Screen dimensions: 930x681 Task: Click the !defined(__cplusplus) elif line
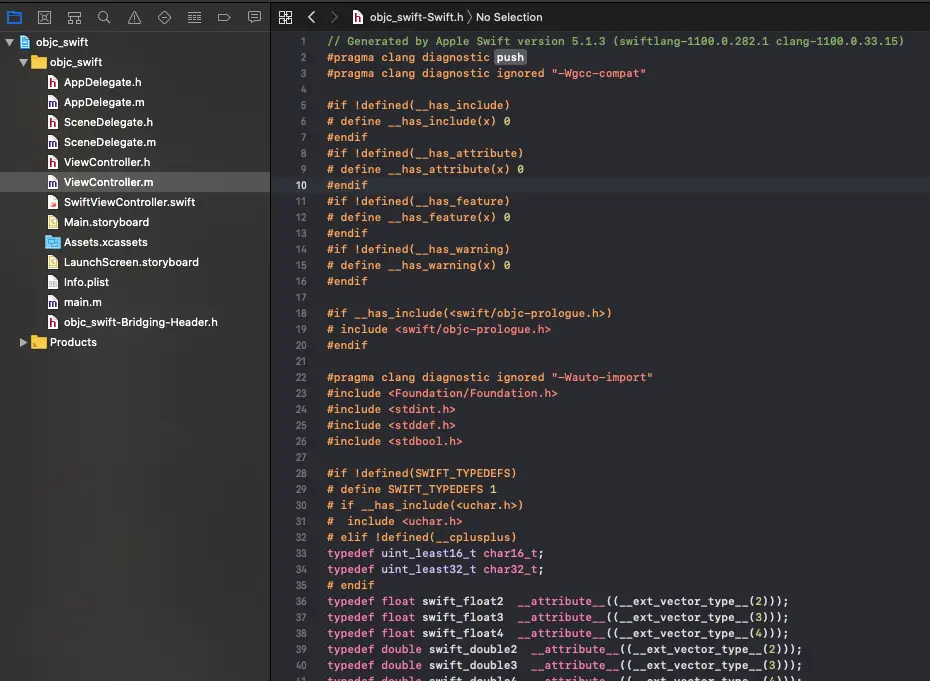[x=422, y=537]
